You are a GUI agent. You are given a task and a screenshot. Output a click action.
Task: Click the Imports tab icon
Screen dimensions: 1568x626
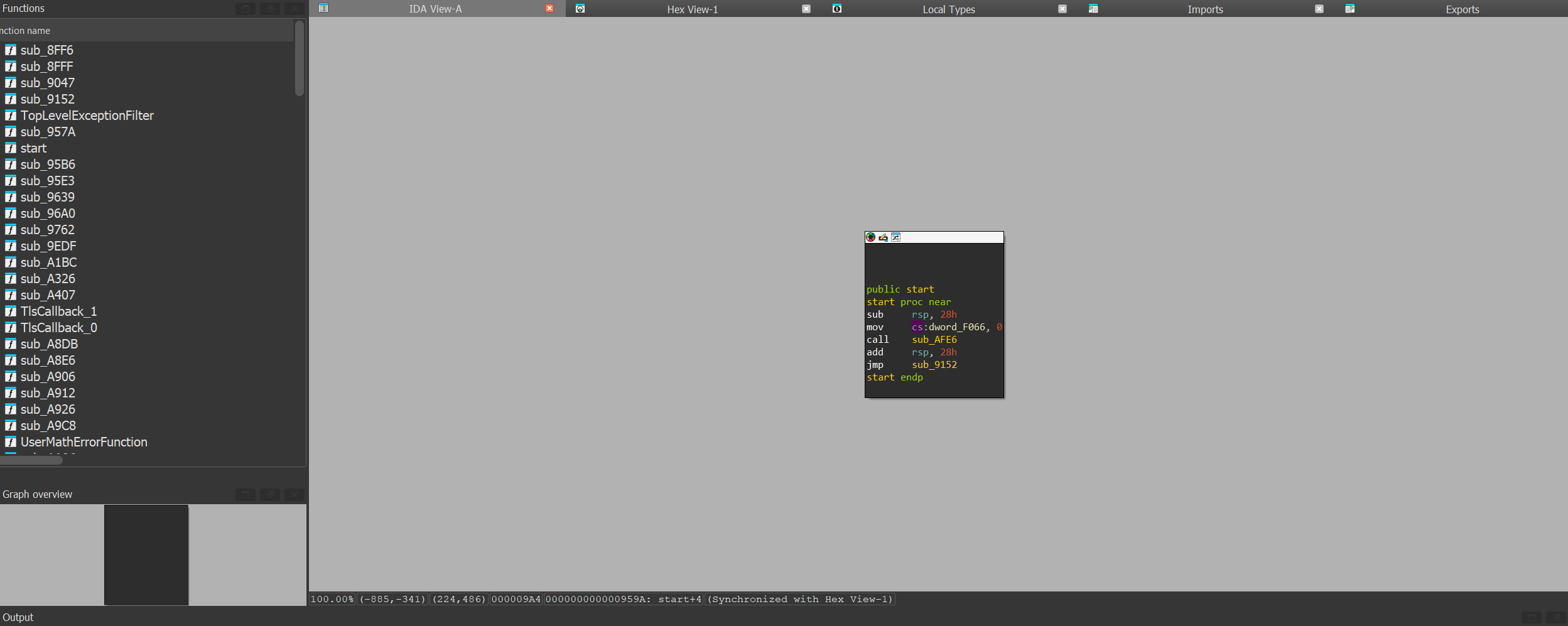click(x=1093, y=9)
